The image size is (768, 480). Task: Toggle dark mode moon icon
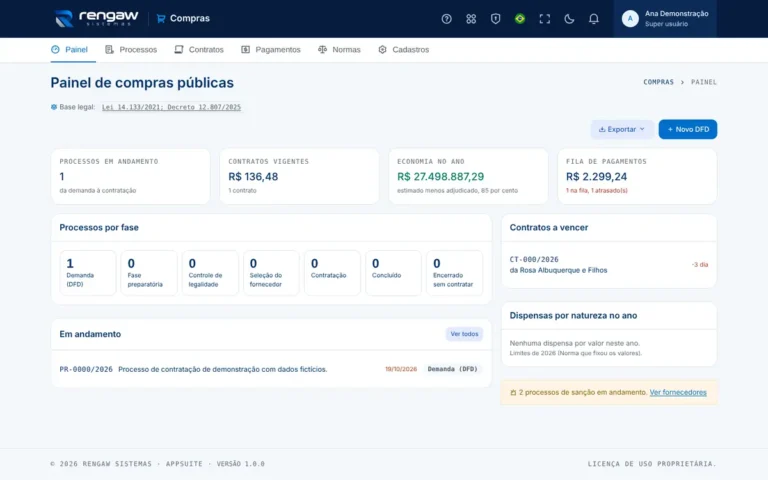pyautogui.click(x=569, y=19)
